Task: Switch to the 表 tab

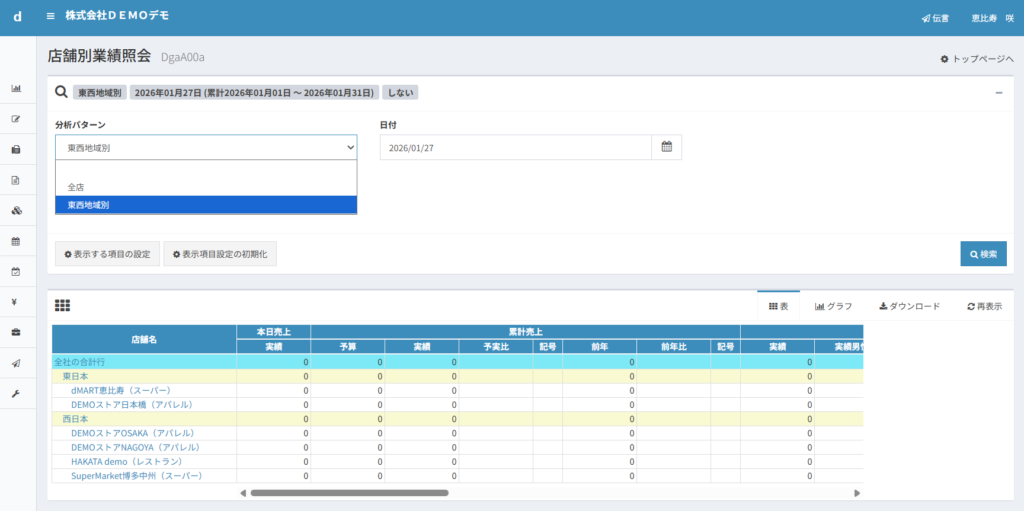Action: point(778,306)
